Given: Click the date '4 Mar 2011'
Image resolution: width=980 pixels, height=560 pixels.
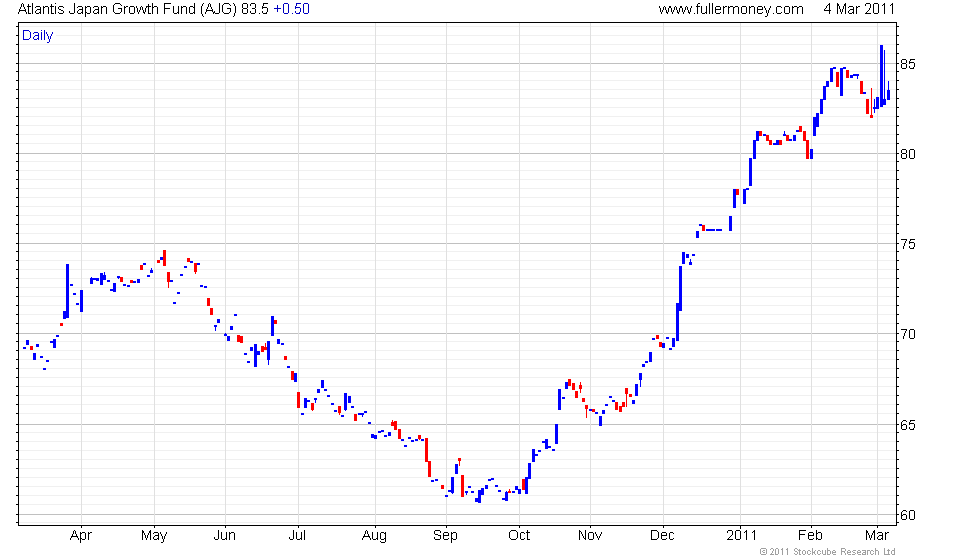Looking at the screenshot, I should click(x=859, y=9).
